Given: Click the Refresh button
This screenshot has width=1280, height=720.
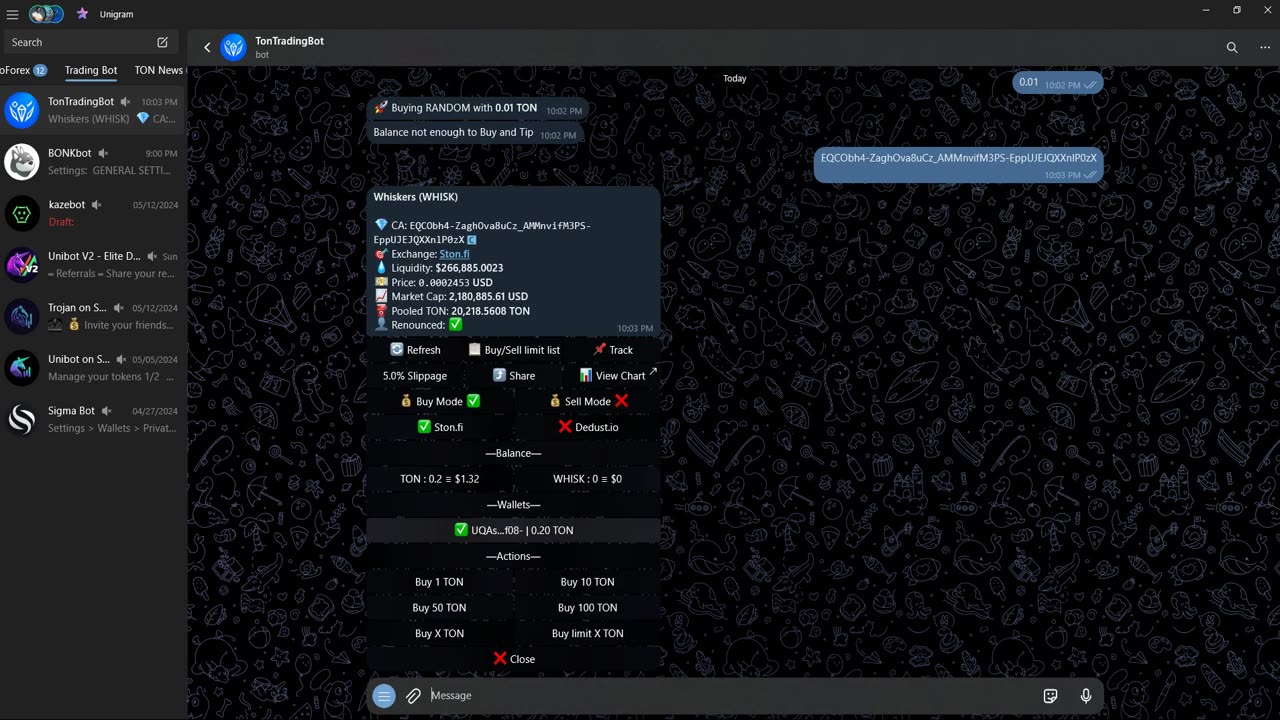Looking at the screenshot, I should click(415, 350).
